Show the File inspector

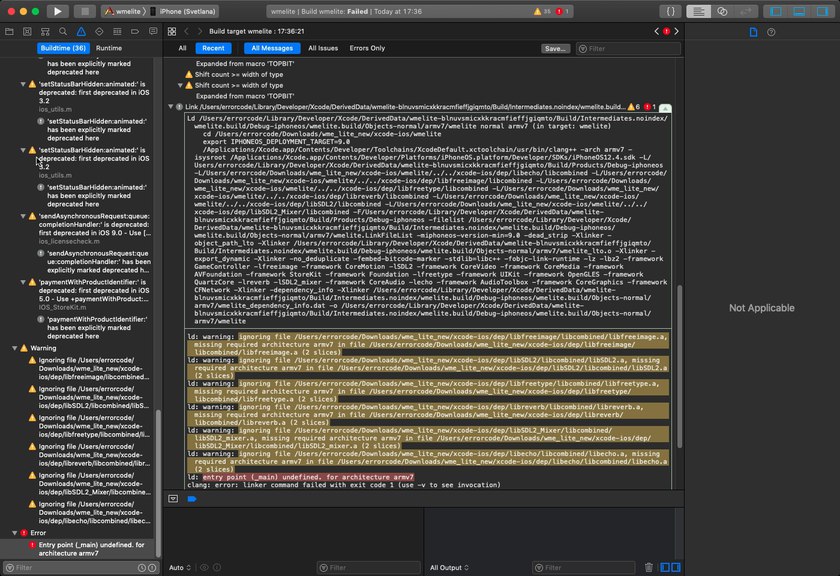pos(753,32)
